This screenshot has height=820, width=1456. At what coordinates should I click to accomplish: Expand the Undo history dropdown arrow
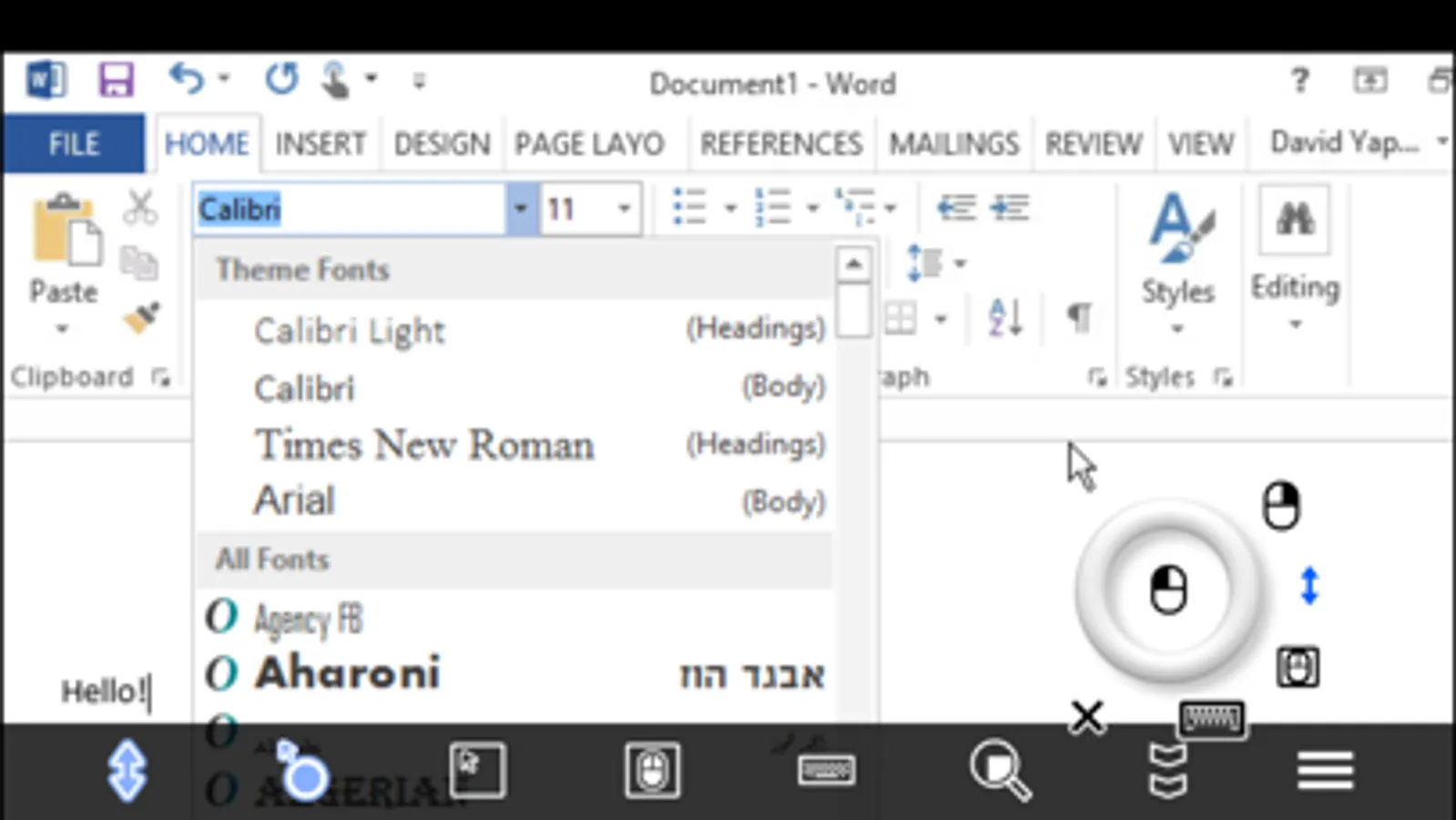click(x=224, y=79)
